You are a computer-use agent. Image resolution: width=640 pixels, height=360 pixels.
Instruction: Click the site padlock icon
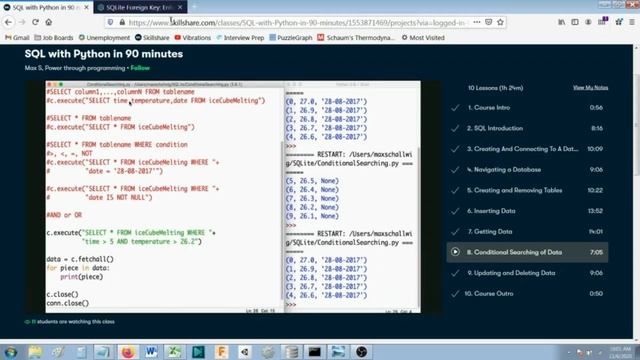tap(122, 22)
